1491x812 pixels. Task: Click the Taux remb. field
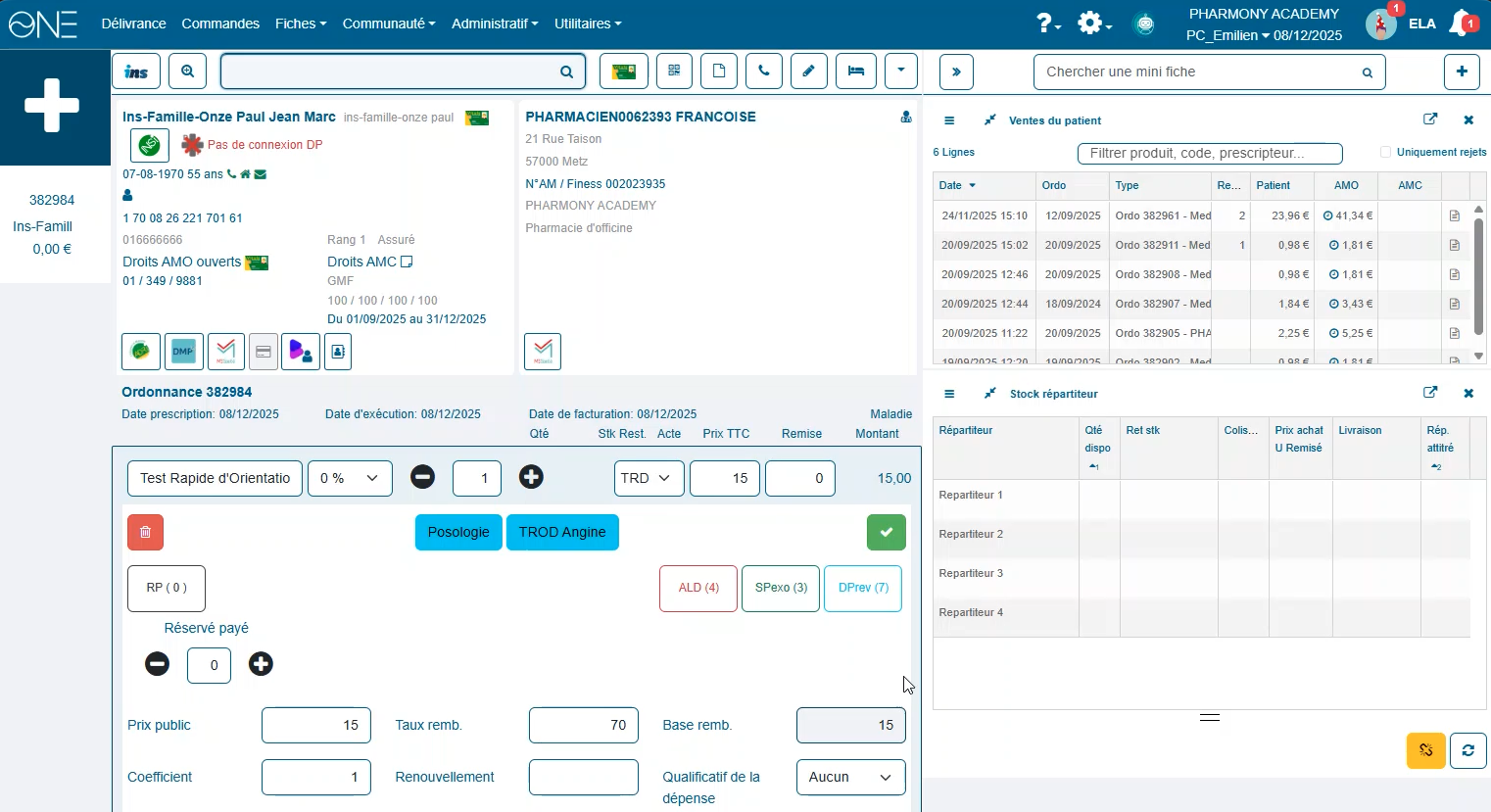coord(584,725)
